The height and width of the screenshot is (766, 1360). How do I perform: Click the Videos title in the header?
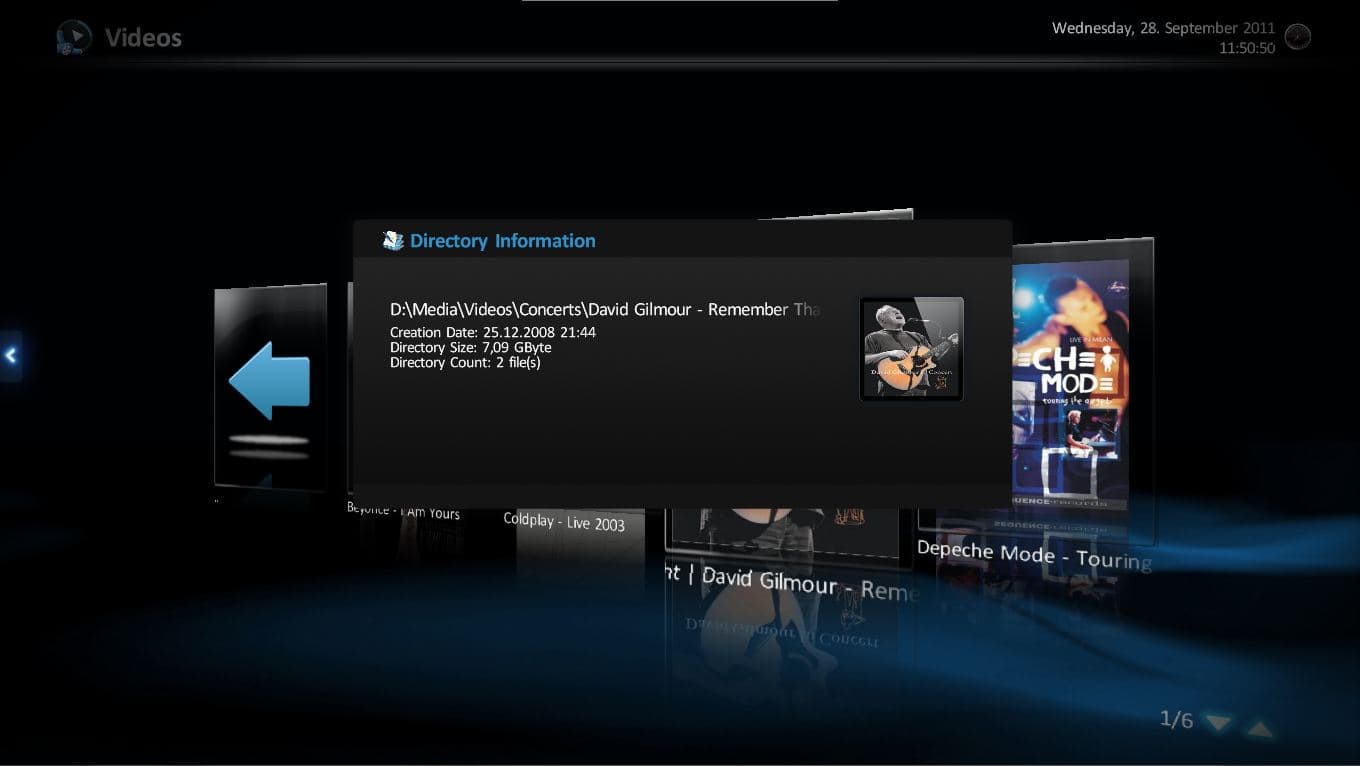pyautogui.click(x=143, y=38)
